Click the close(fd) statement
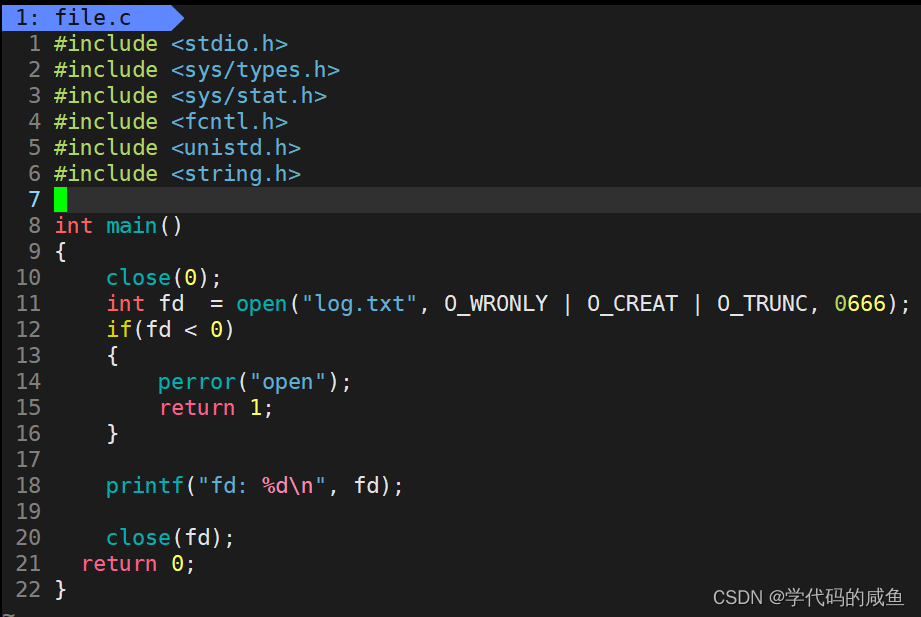Screen dimensions: 921x617 tap(170, 538)
